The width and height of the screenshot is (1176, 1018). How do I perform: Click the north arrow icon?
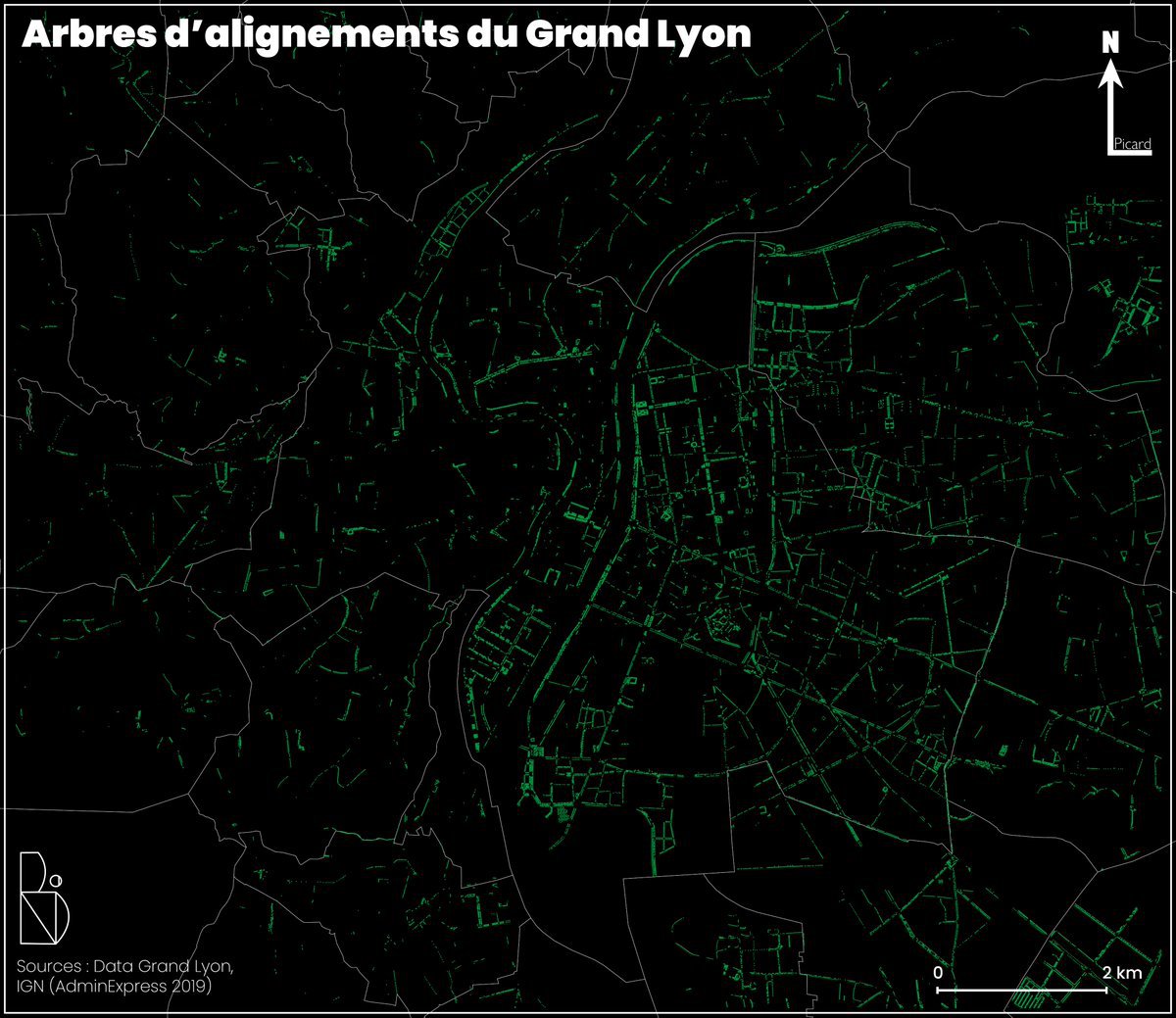pos(1110,106)
